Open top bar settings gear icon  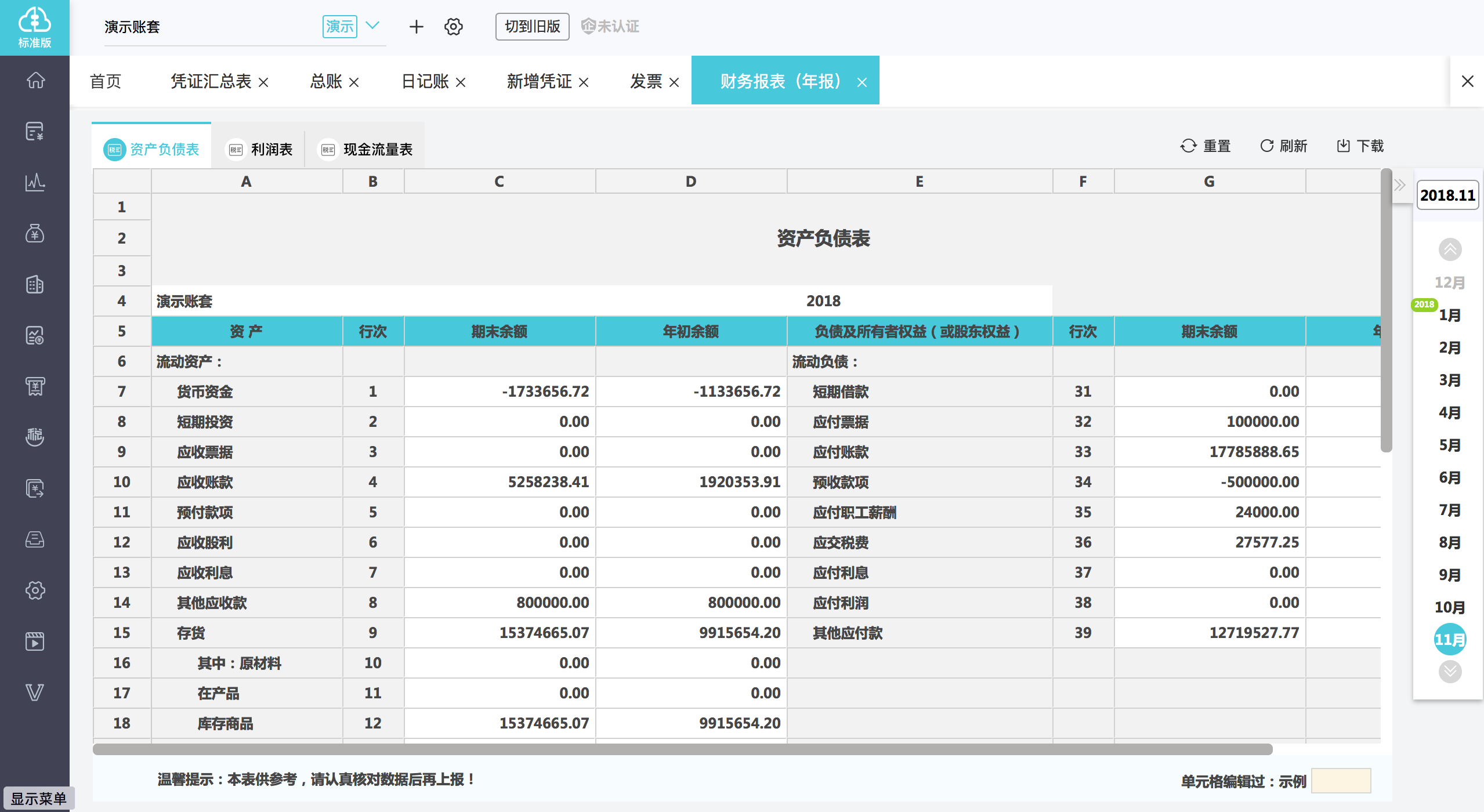point(453,27)
